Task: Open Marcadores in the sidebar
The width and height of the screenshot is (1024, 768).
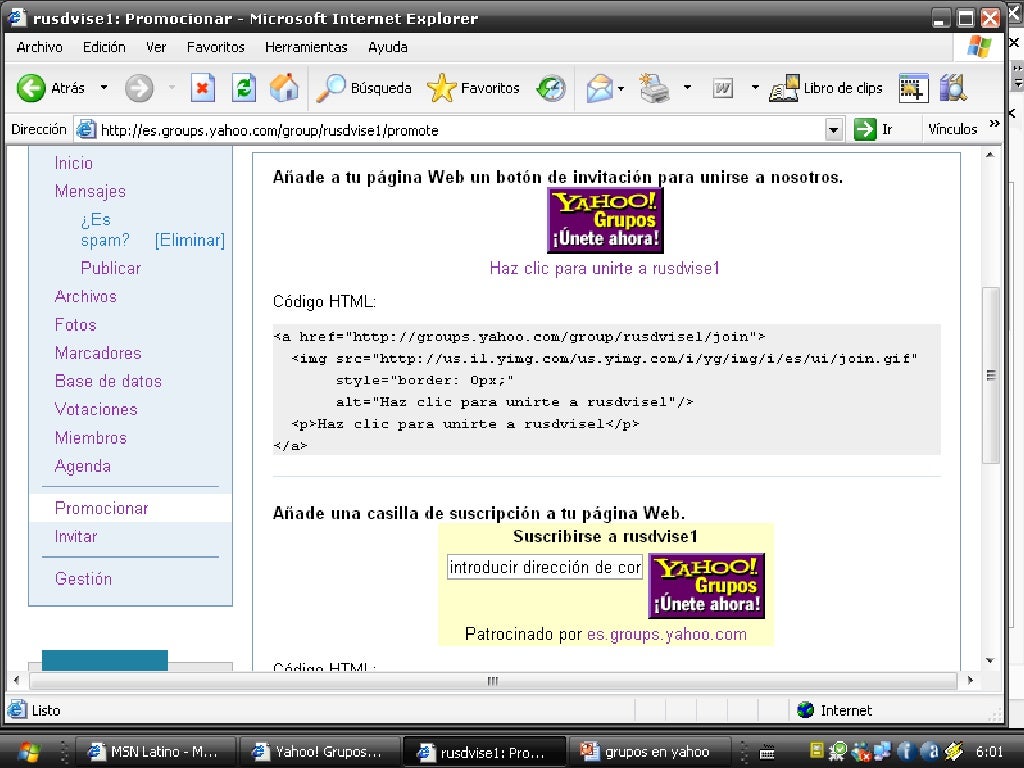Action: 98,353
